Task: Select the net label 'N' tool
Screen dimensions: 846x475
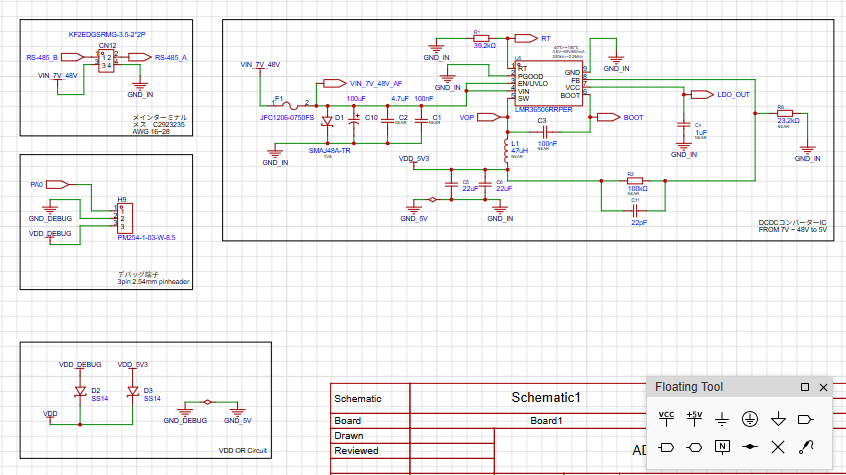Action: 723,446
